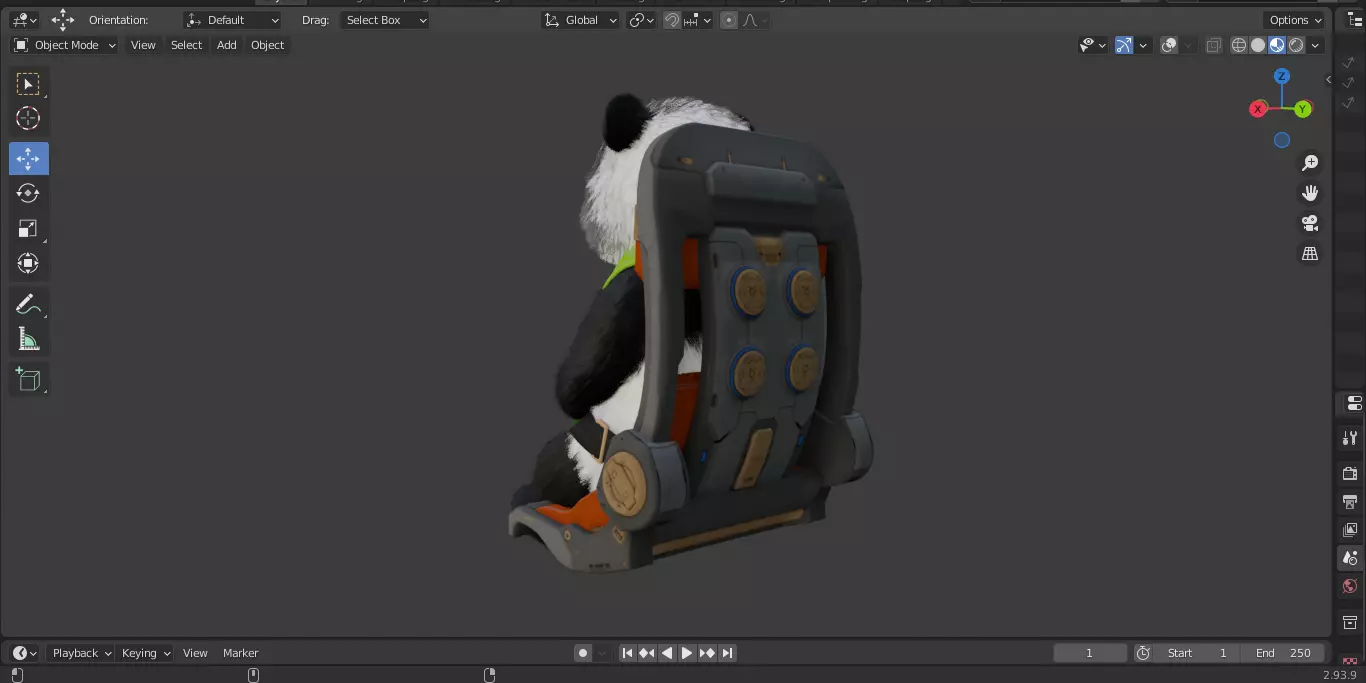
Task: Select the Select Box tool in toolbar
Action: pyautogui.click(x=28, y=84)
